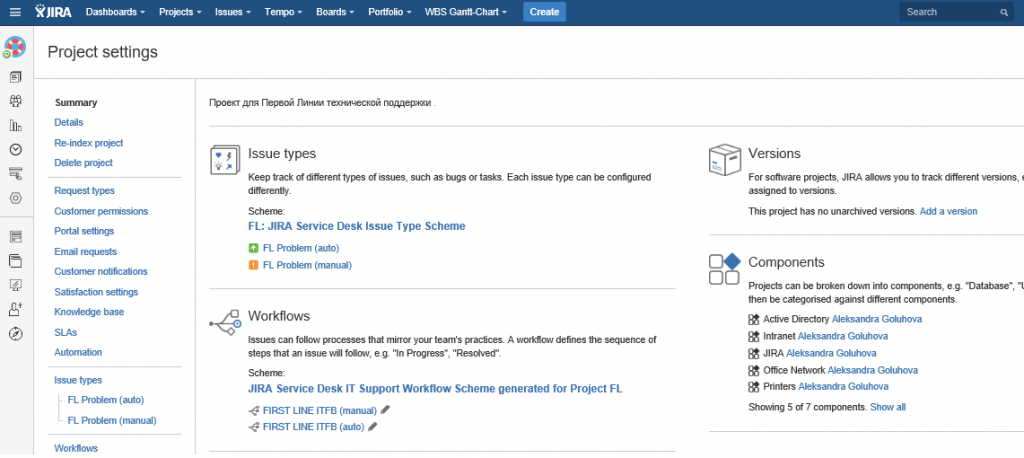Open Knowledge base settings
Viewport: 1024px width, 458px height.
click(89, 312)
